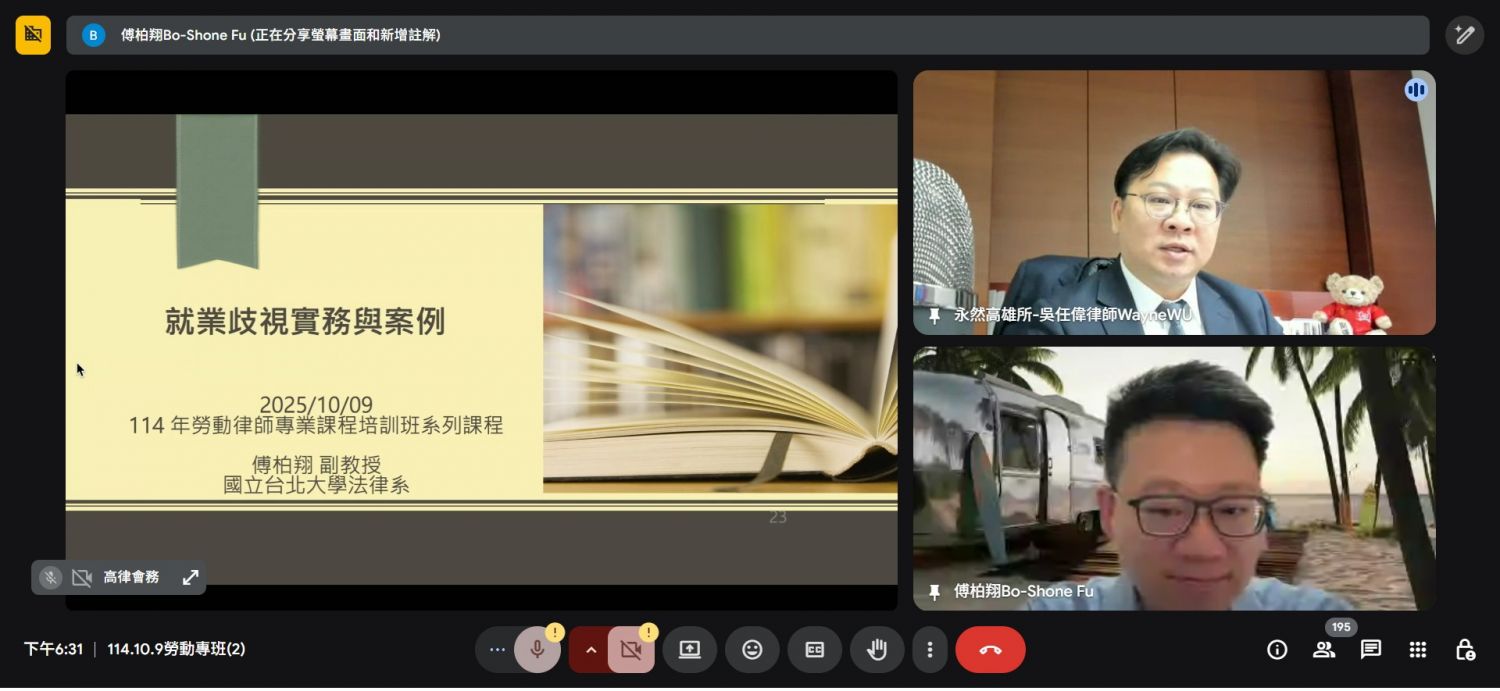Unmute the microphone
Screen dimensions: 1500x691
[x=537, y=650]
